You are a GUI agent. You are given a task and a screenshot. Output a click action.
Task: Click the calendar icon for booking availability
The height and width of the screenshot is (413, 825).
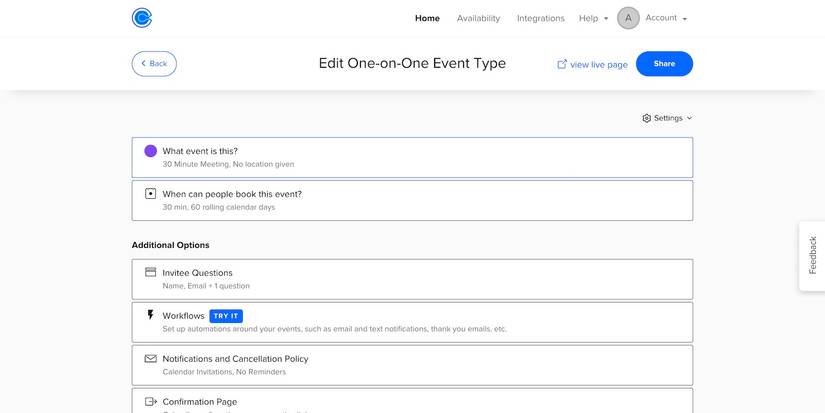click(x=150, y=194)
